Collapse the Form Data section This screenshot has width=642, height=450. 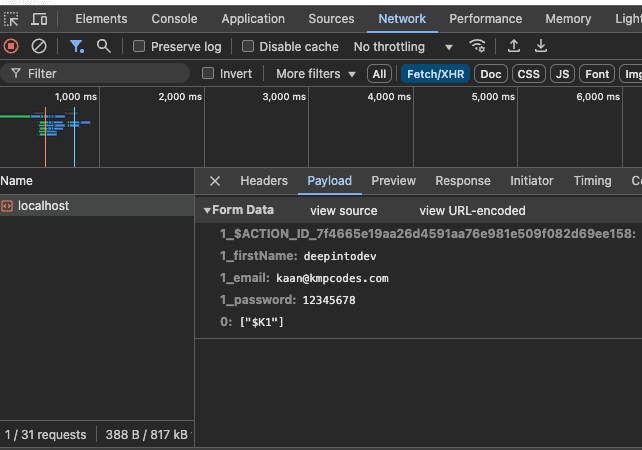coord(207,211)
